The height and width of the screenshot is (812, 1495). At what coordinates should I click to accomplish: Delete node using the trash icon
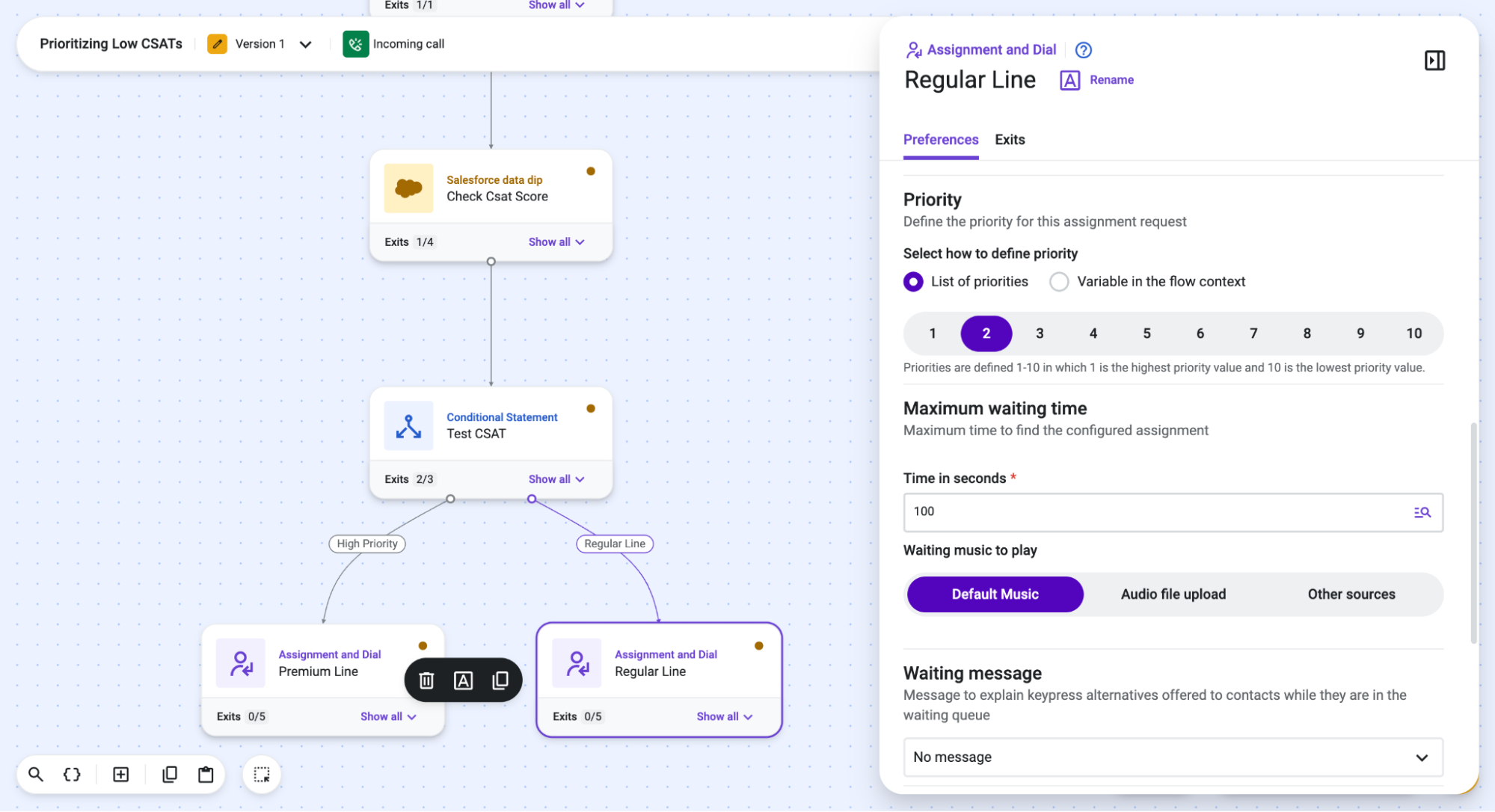(x=426, y=680)
